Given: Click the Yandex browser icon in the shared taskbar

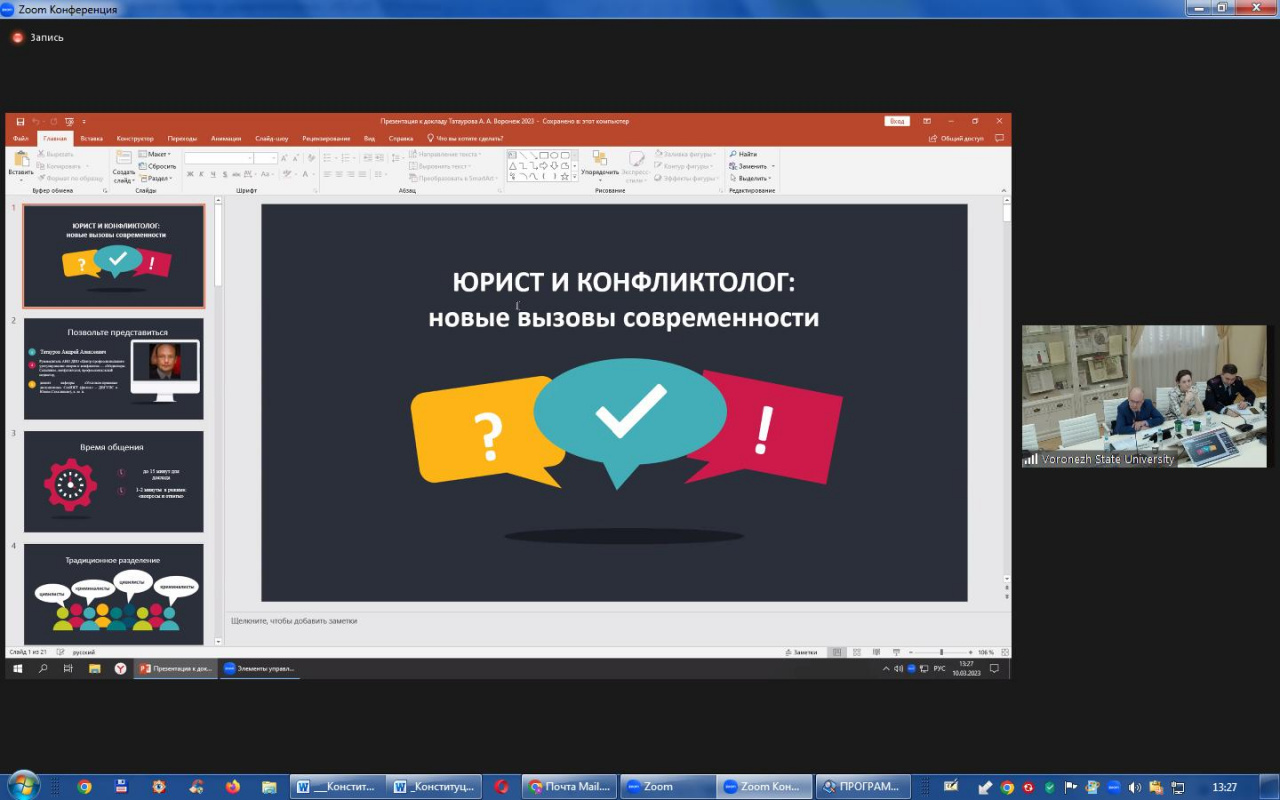Looking at the screenshot, I should coord(120,668).
